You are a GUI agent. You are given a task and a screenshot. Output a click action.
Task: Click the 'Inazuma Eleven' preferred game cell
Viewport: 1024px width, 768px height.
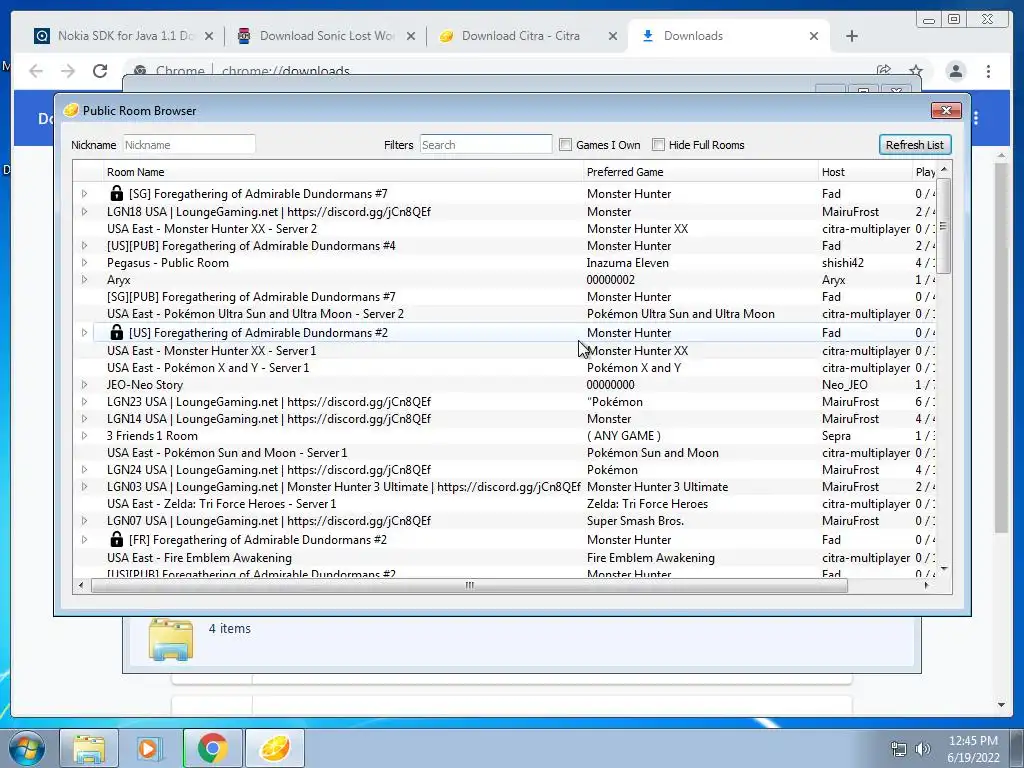click(628, 263)
